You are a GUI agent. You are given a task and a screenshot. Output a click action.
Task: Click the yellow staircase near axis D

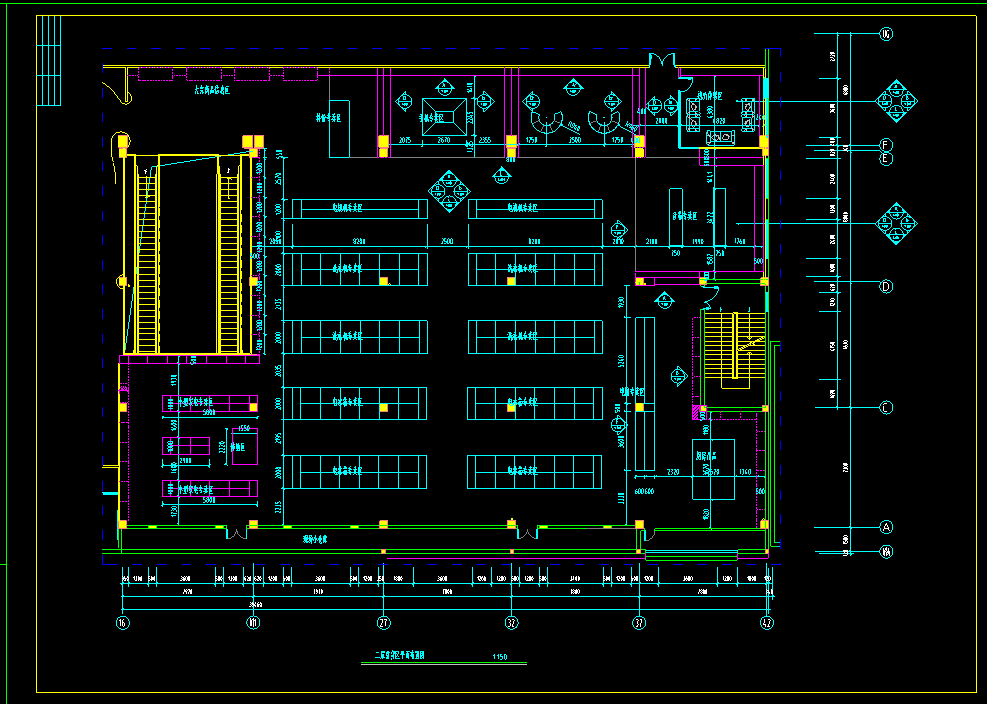click(735, 350)
